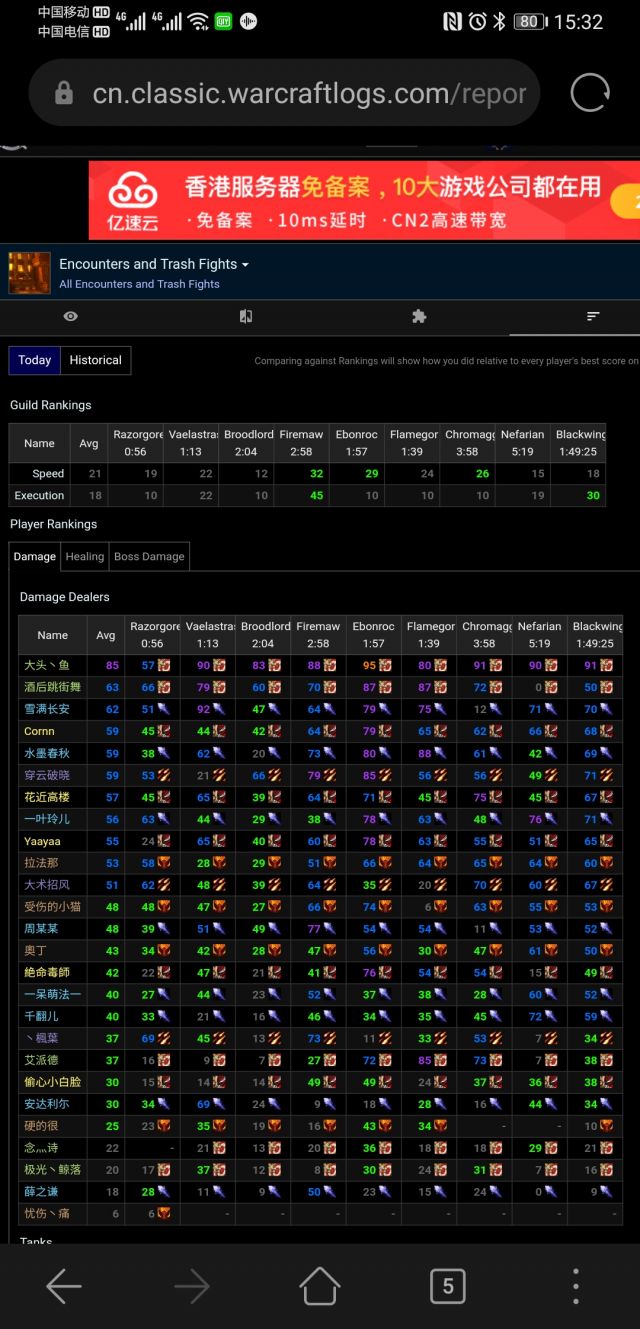
Task: Select the Healing tab
Action: pyautogui.click(x=85, y=556)
